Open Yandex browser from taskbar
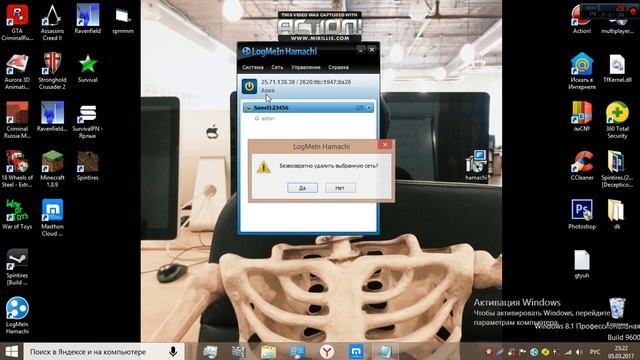The height and width of the screenshot is (360, 640). (x=327, y=351)
